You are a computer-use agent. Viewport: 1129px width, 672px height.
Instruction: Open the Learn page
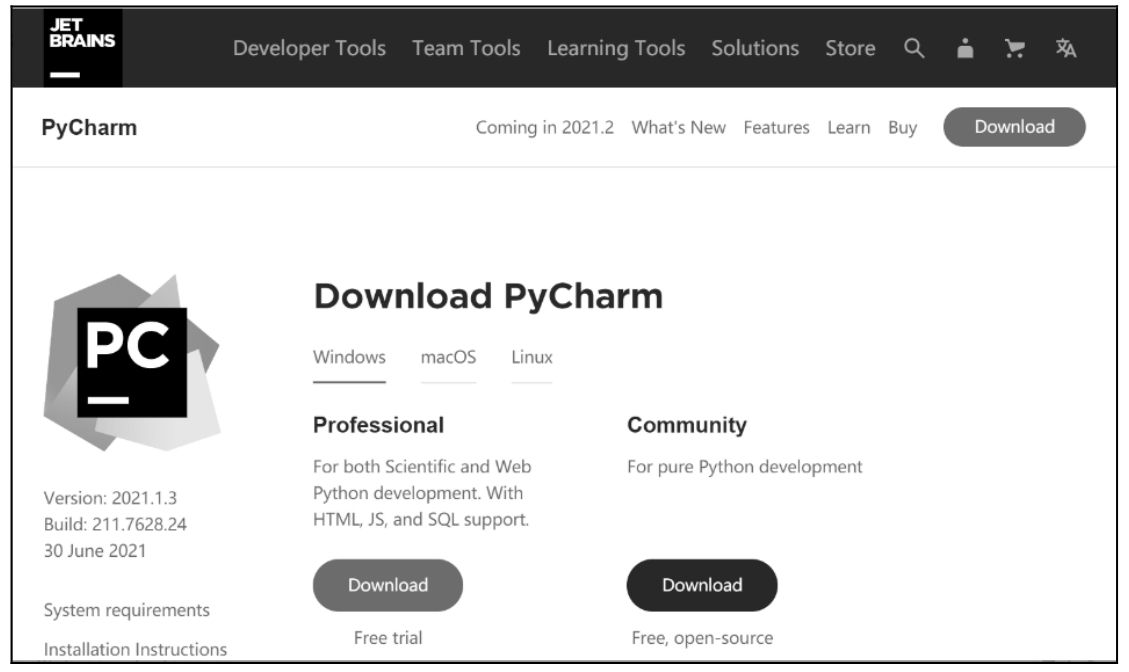[848, 127]
